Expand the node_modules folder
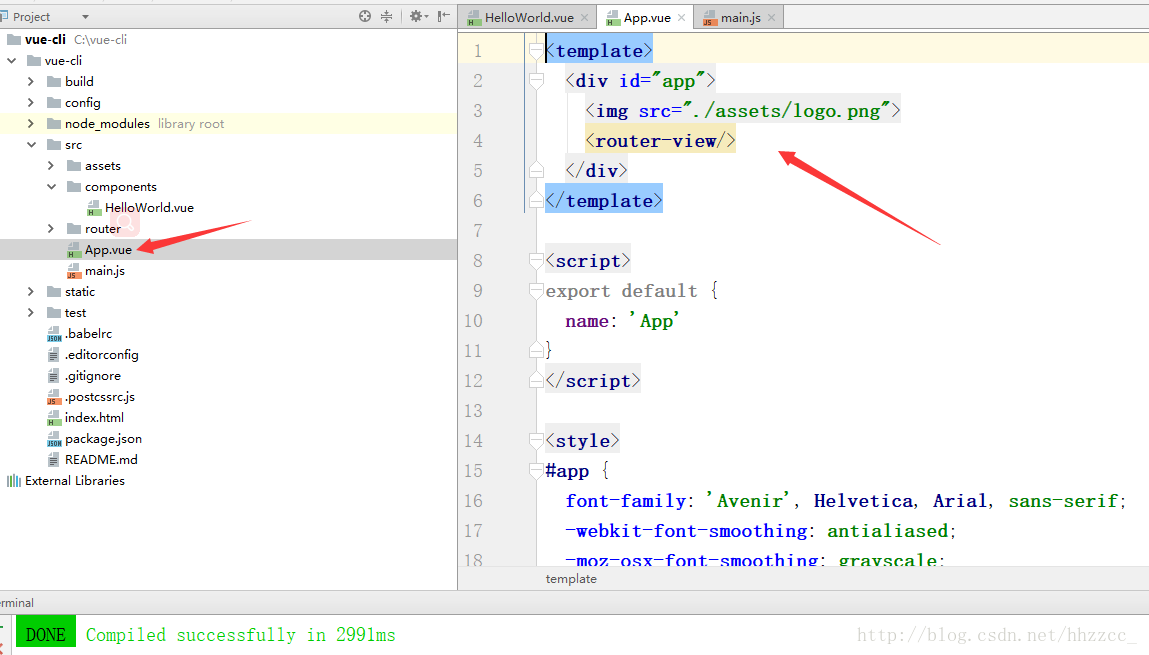This screenshot has height=655, width=1149. pyautogui.click(x=31, y=124)
